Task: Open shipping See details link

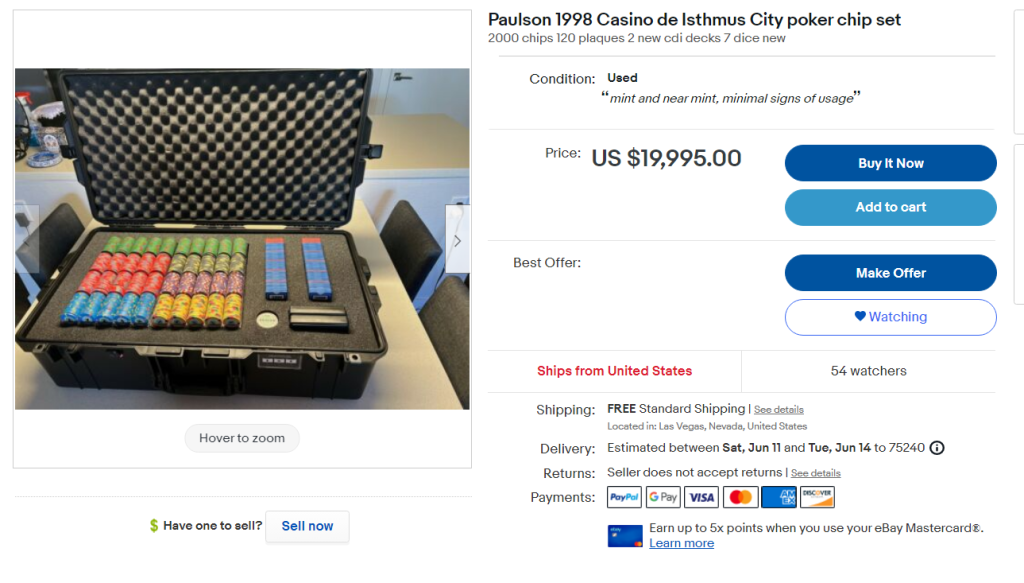Action: click(779, 410)
